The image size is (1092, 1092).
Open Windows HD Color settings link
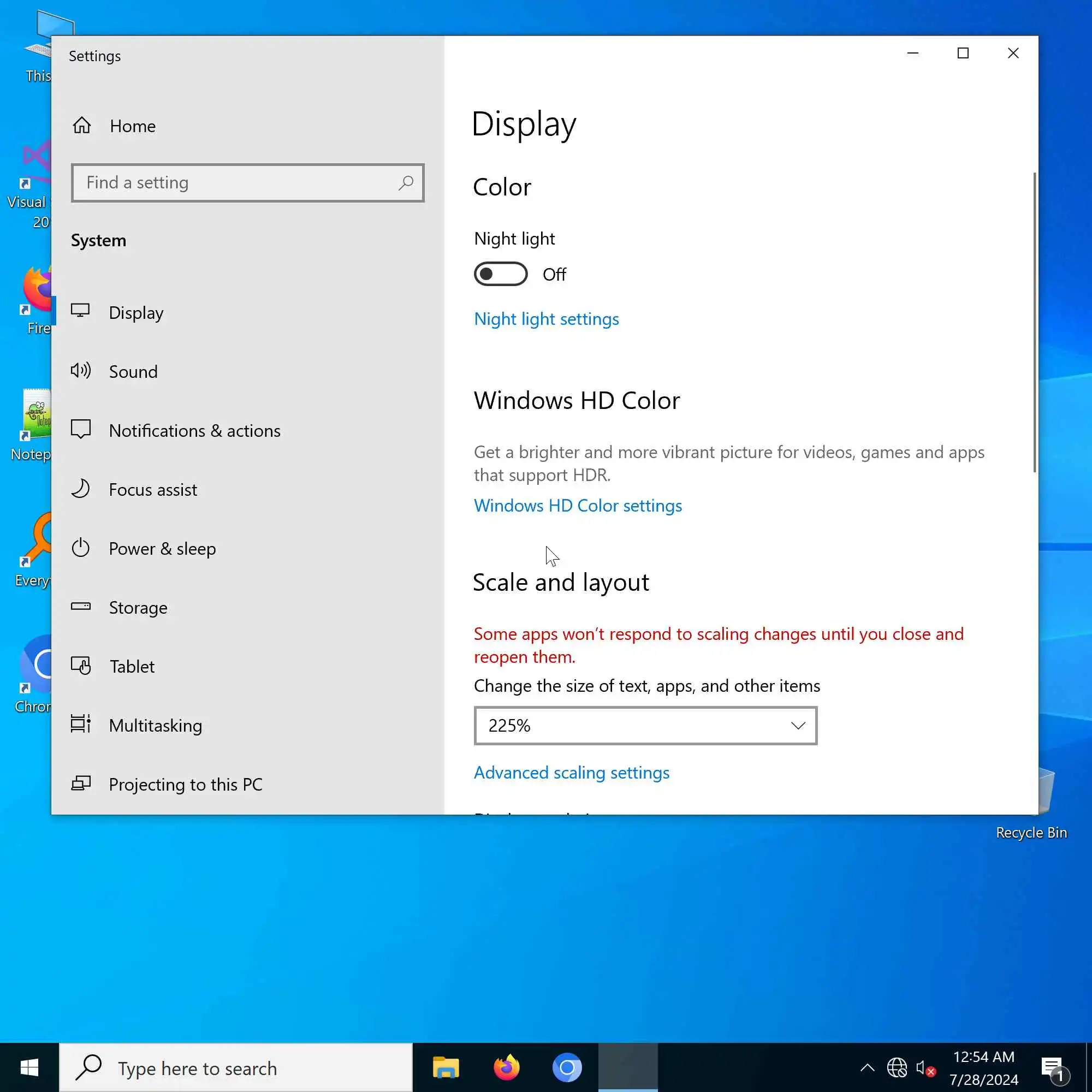[x=578, y=505]
